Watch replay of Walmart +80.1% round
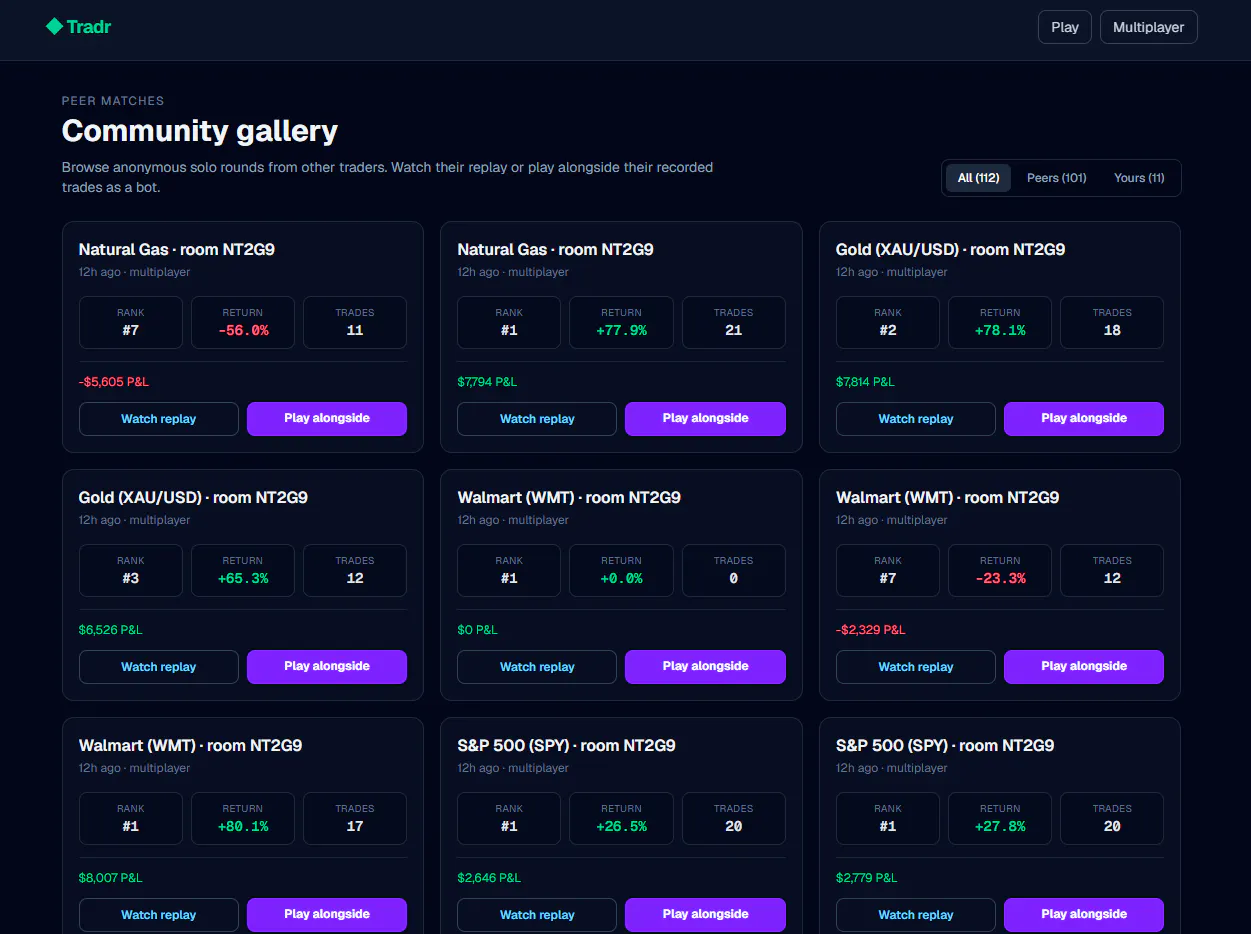This screenshot has width=1251, height=934. tap(159, 915)
